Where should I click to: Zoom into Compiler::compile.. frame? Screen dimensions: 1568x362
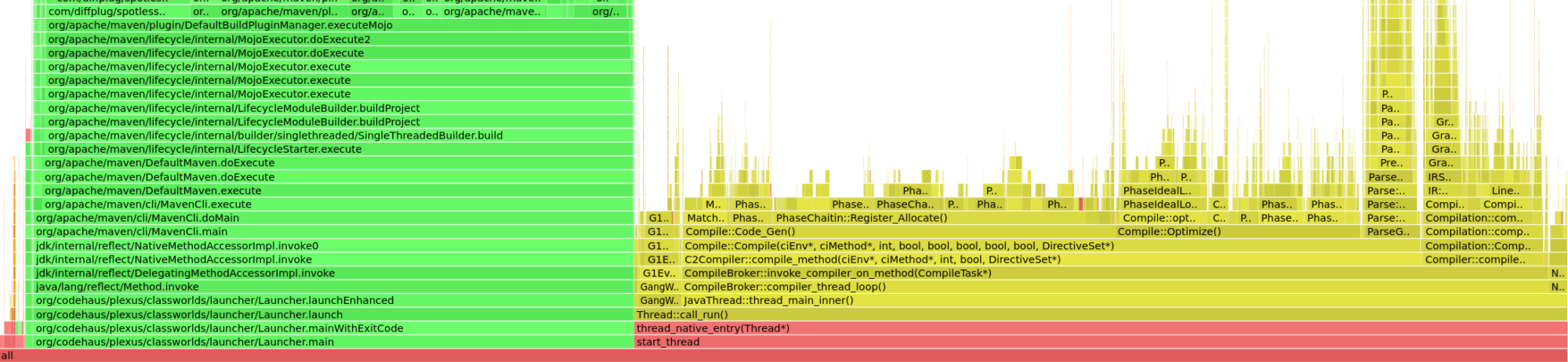(1483, 259)
